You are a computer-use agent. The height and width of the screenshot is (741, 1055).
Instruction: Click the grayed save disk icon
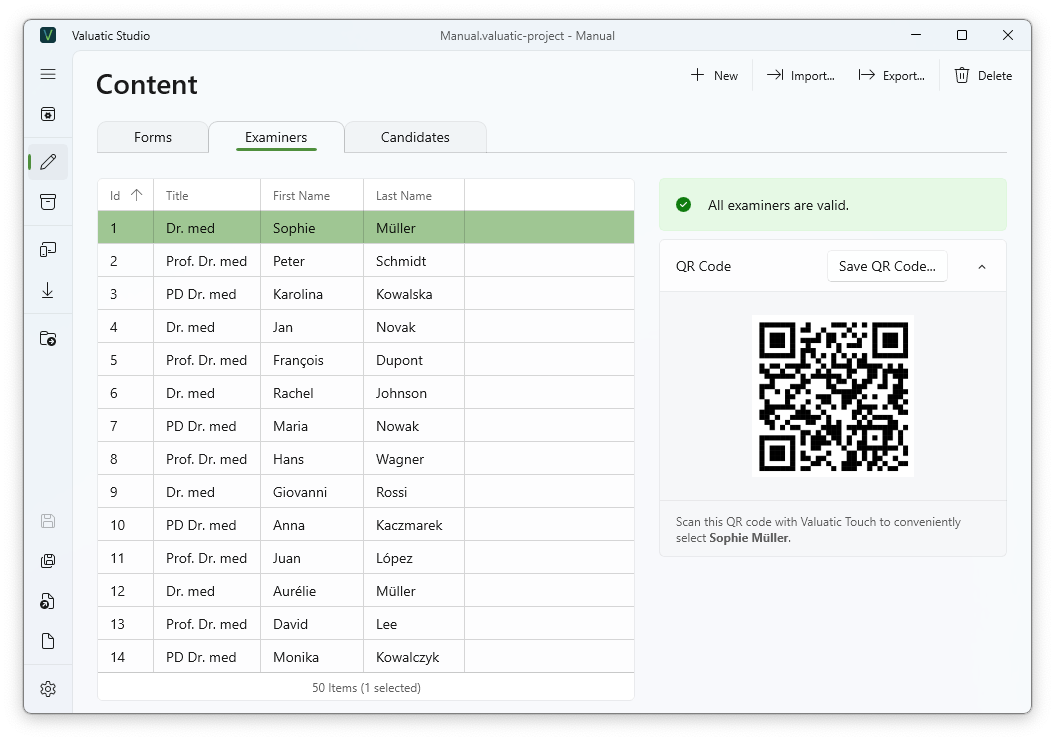[48, 521]
